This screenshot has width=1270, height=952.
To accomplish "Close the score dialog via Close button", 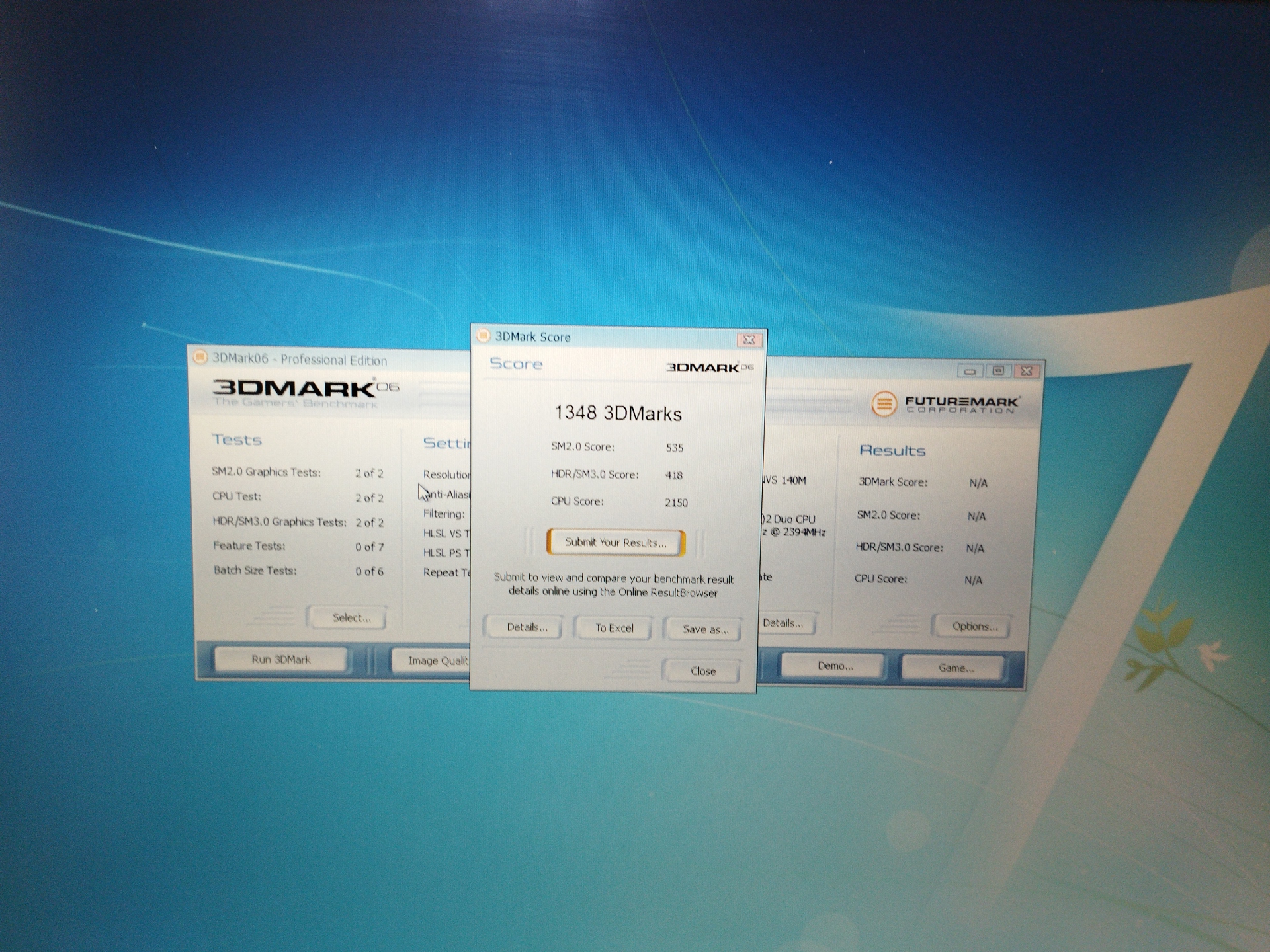I will pyautogui.click(x=702, y=671).
